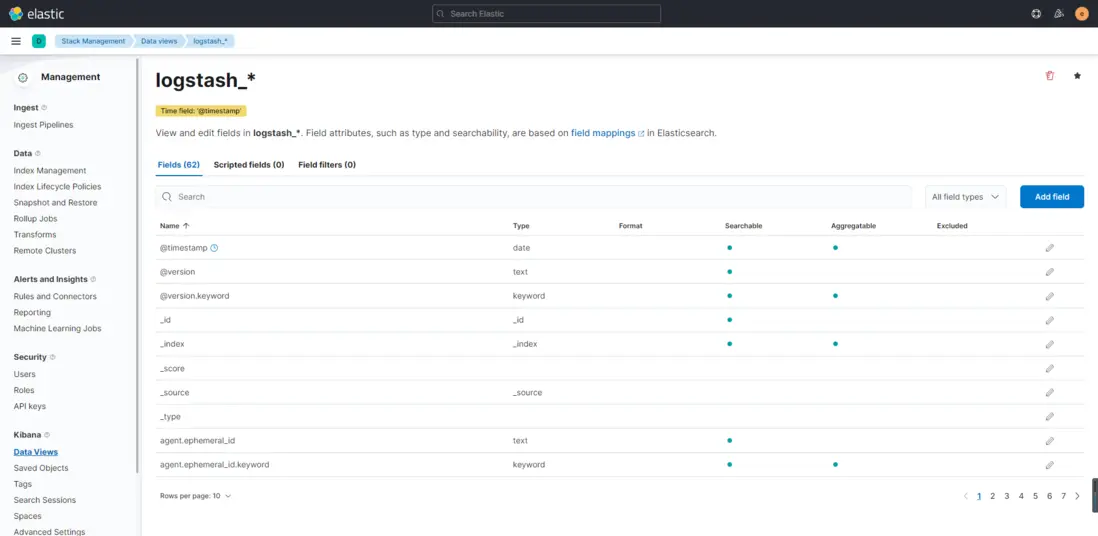Image resolution: width=1098 pixels, height=536 pixels.
Task: Go to page 3 of fields
Action: 1006,496
